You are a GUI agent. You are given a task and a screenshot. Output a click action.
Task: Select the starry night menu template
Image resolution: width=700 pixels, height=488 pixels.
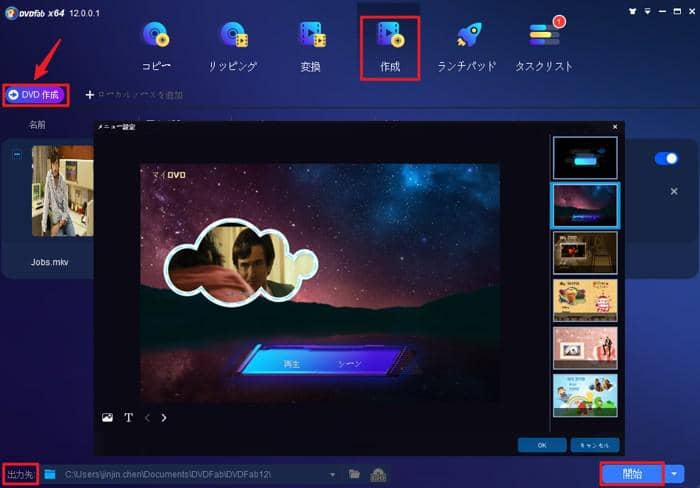click(585, 206)
